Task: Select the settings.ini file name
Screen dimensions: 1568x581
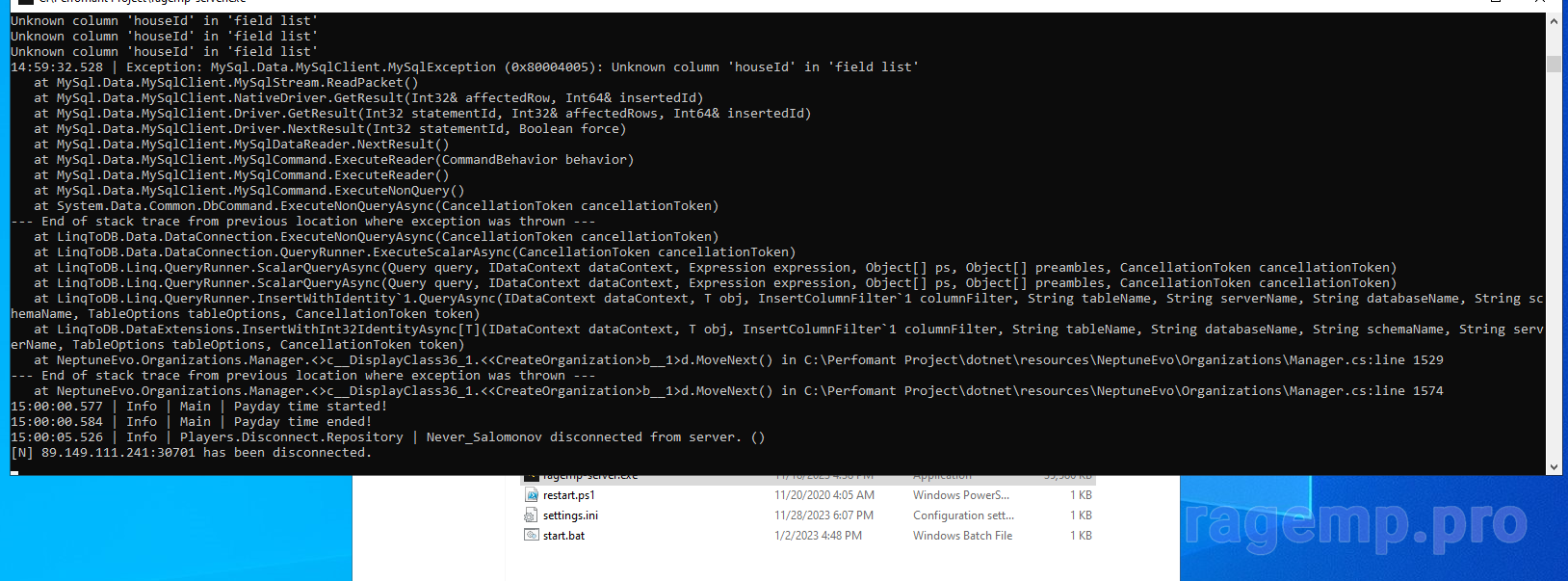Action: point(570,515)
